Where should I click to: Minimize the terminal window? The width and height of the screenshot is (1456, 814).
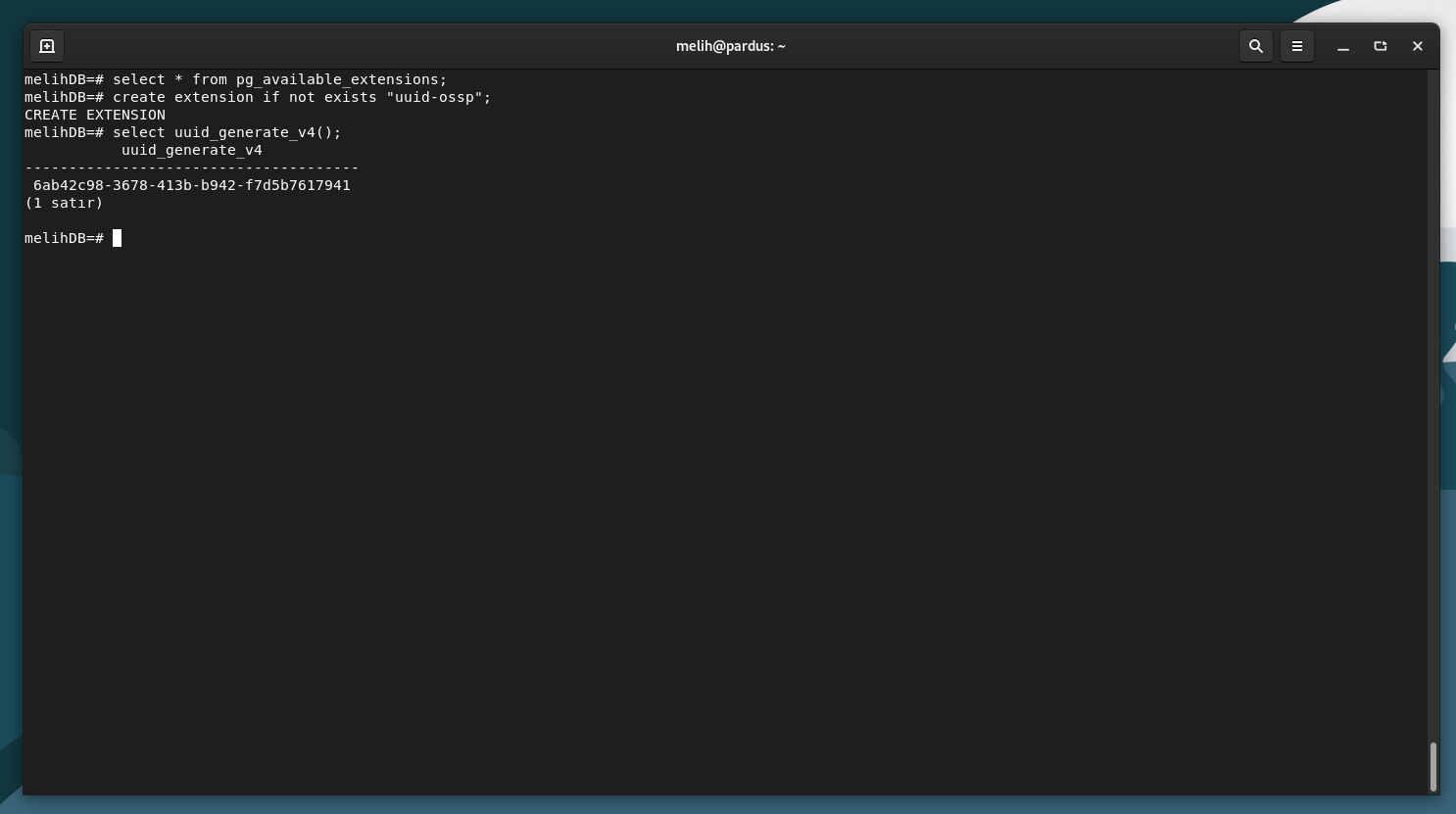pyautogui.click(x=1343, y=46)
